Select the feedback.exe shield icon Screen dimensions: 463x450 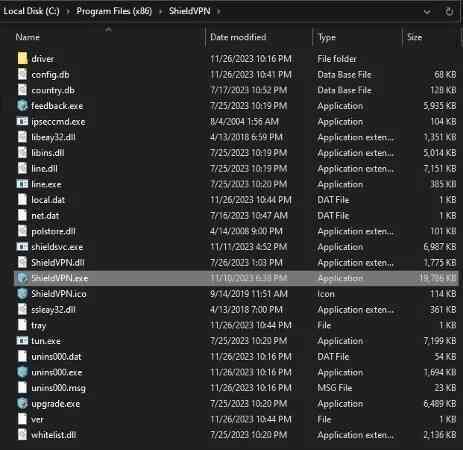(x=22, y=106)
